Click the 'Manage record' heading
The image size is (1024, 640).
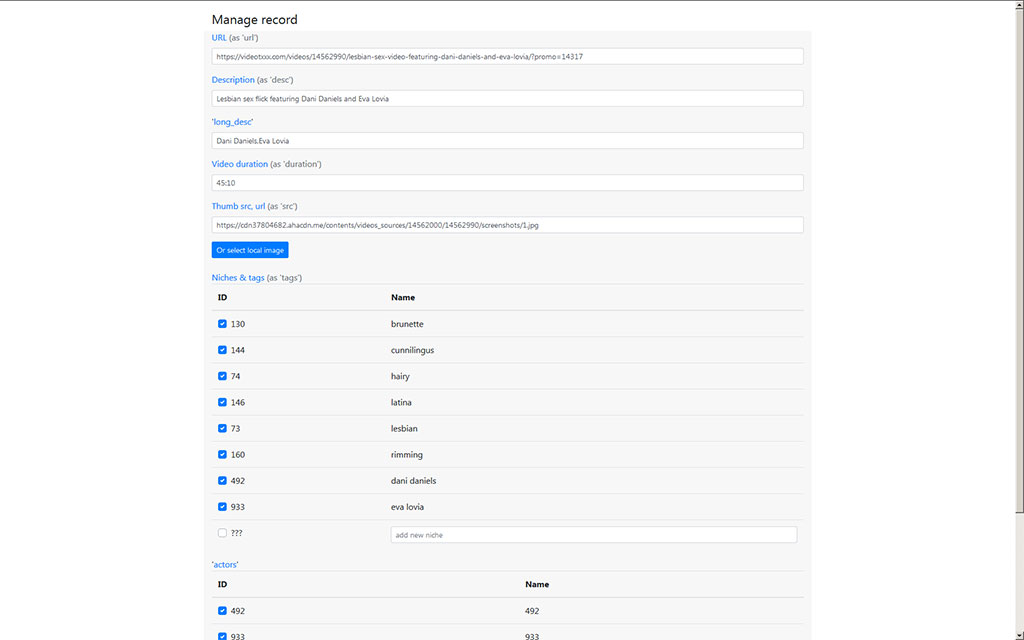tap(254, 20)
